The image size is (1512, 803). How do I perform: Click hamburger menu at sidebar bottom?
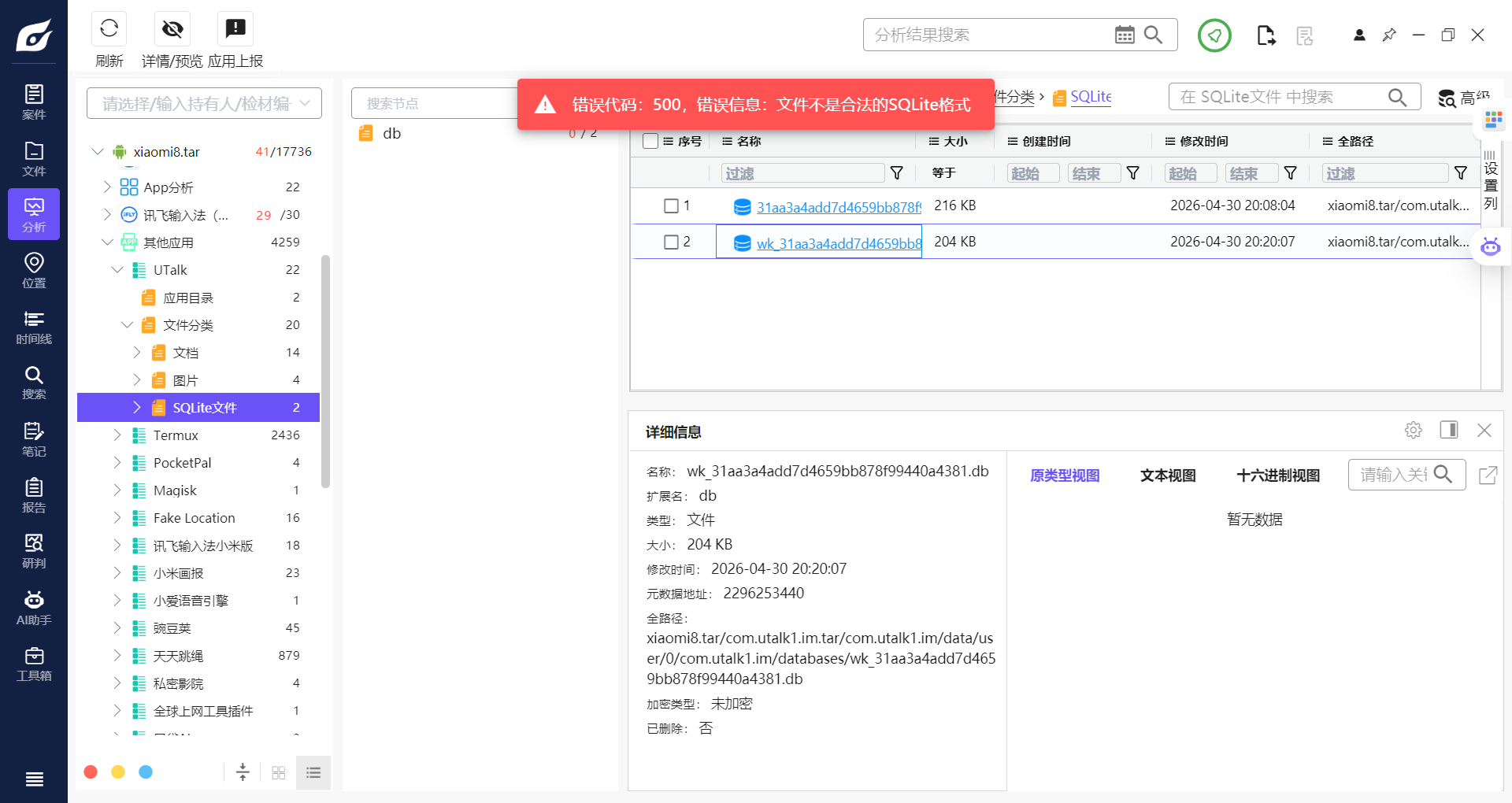[x=34, y=779]
